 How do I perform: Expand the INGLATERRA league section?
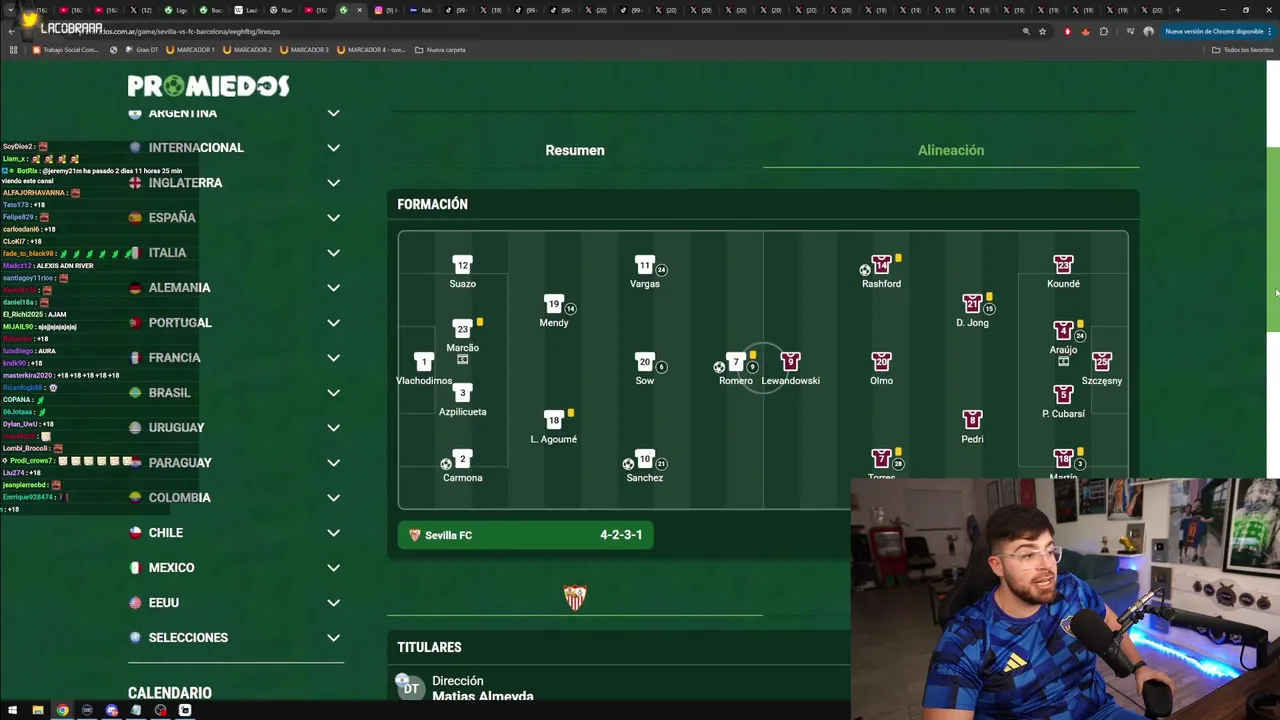pyautogui.click(x=333, y=183)
